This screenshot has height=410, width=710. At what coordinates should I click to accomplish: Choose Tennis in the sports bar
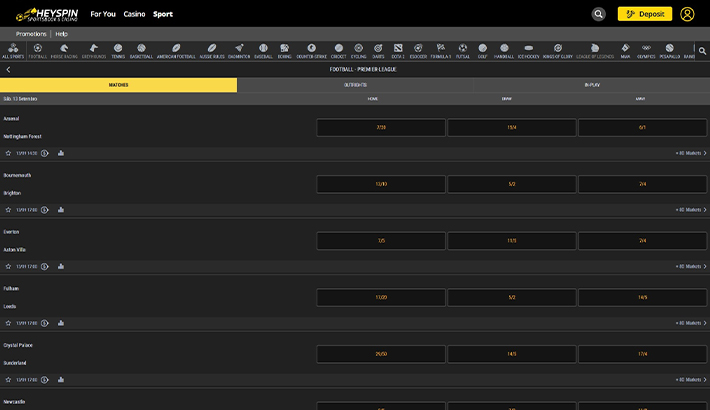118,50
